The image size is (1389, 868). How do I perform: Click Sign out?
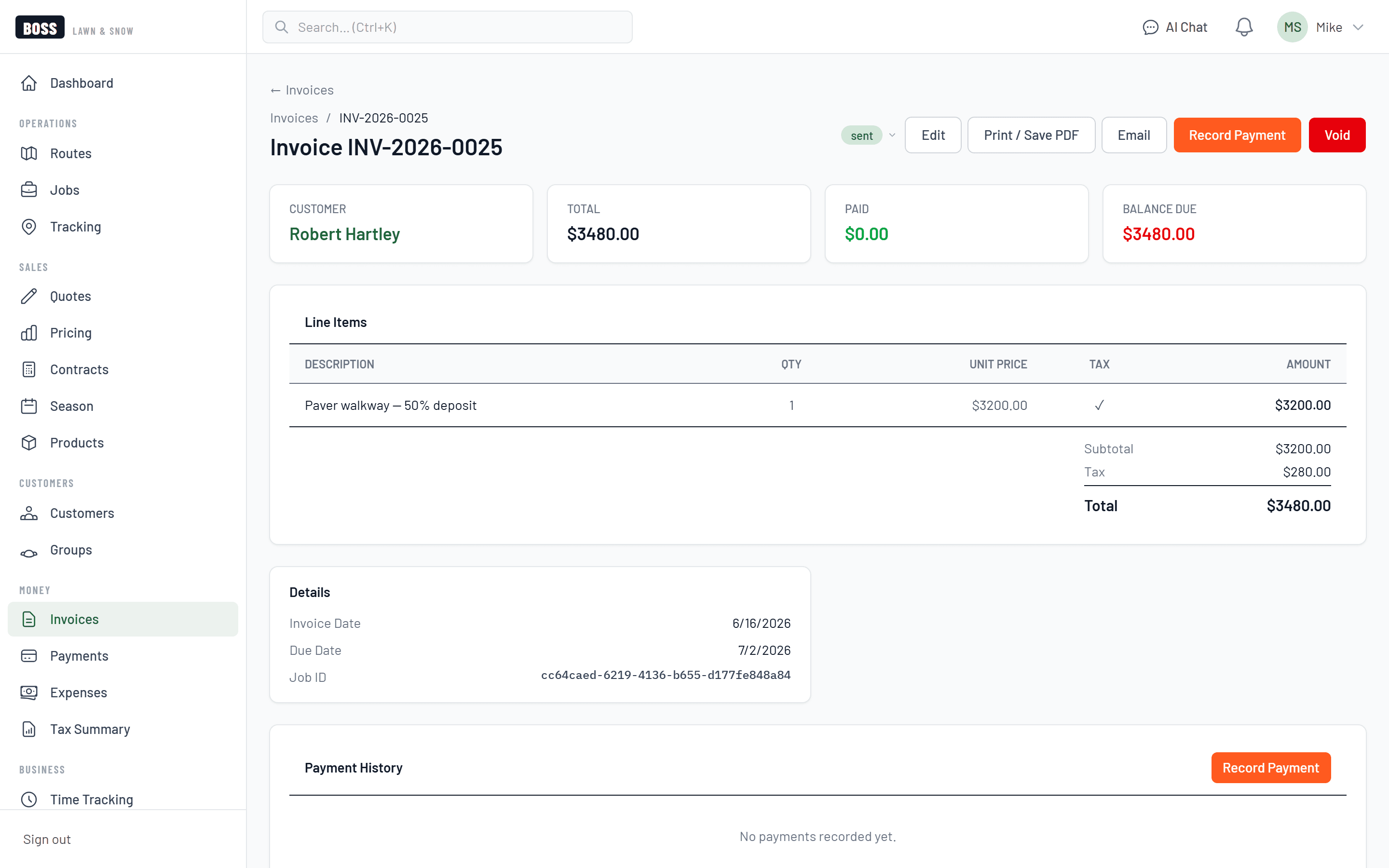click(47, 839)
